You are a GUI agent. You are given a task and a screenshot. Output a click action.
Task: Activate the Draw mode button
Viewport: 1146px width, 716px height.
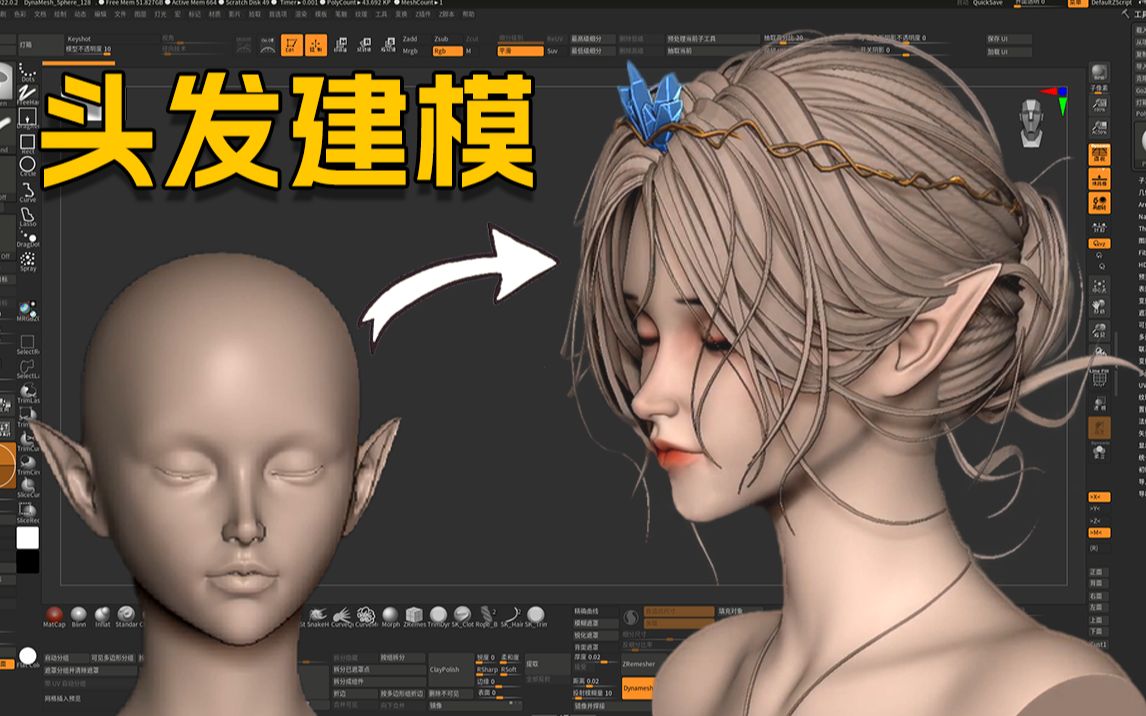(x=316, y=45)
